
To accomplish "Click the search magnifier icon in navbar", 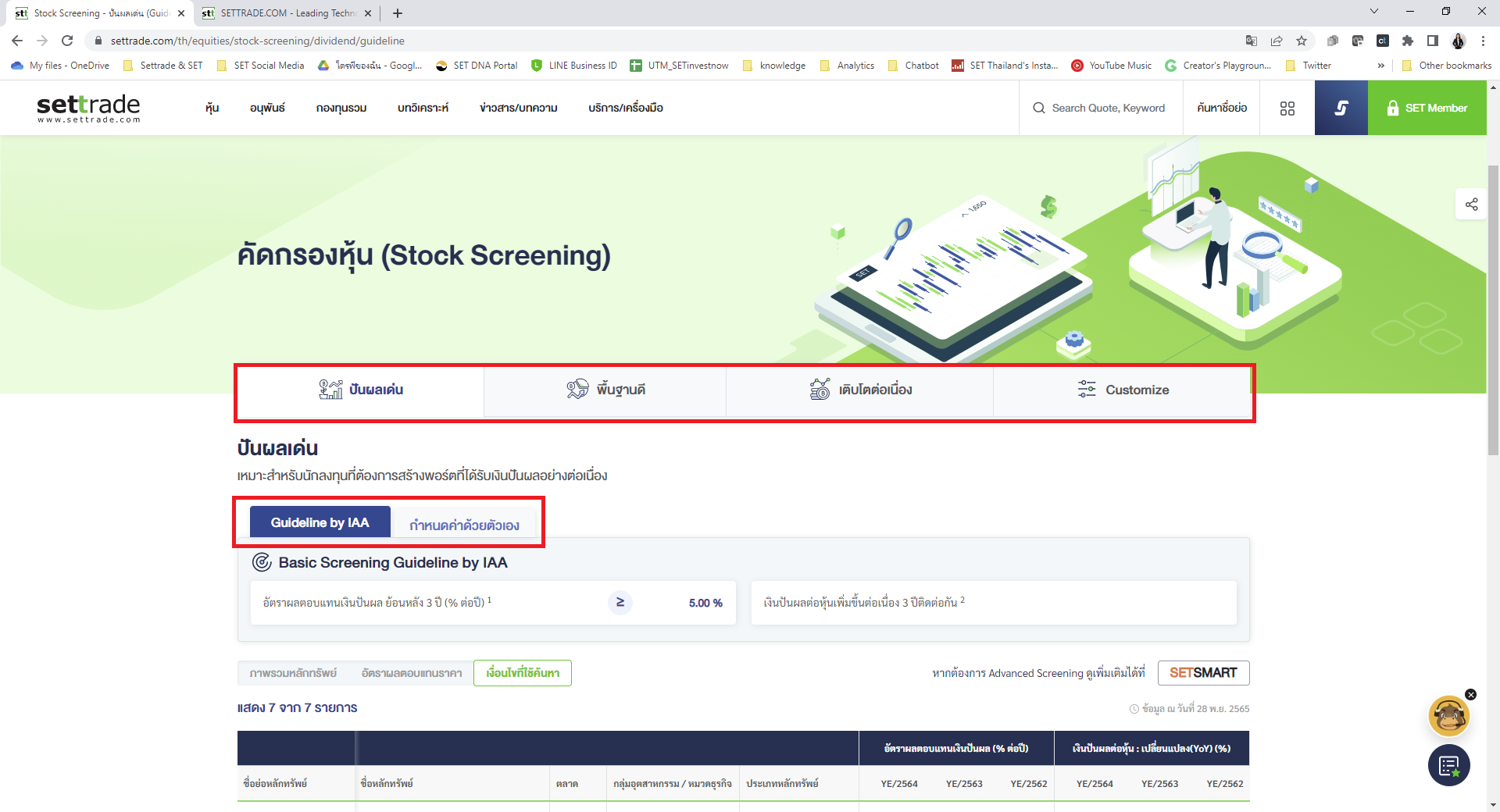I will (x=1037, y=108).
